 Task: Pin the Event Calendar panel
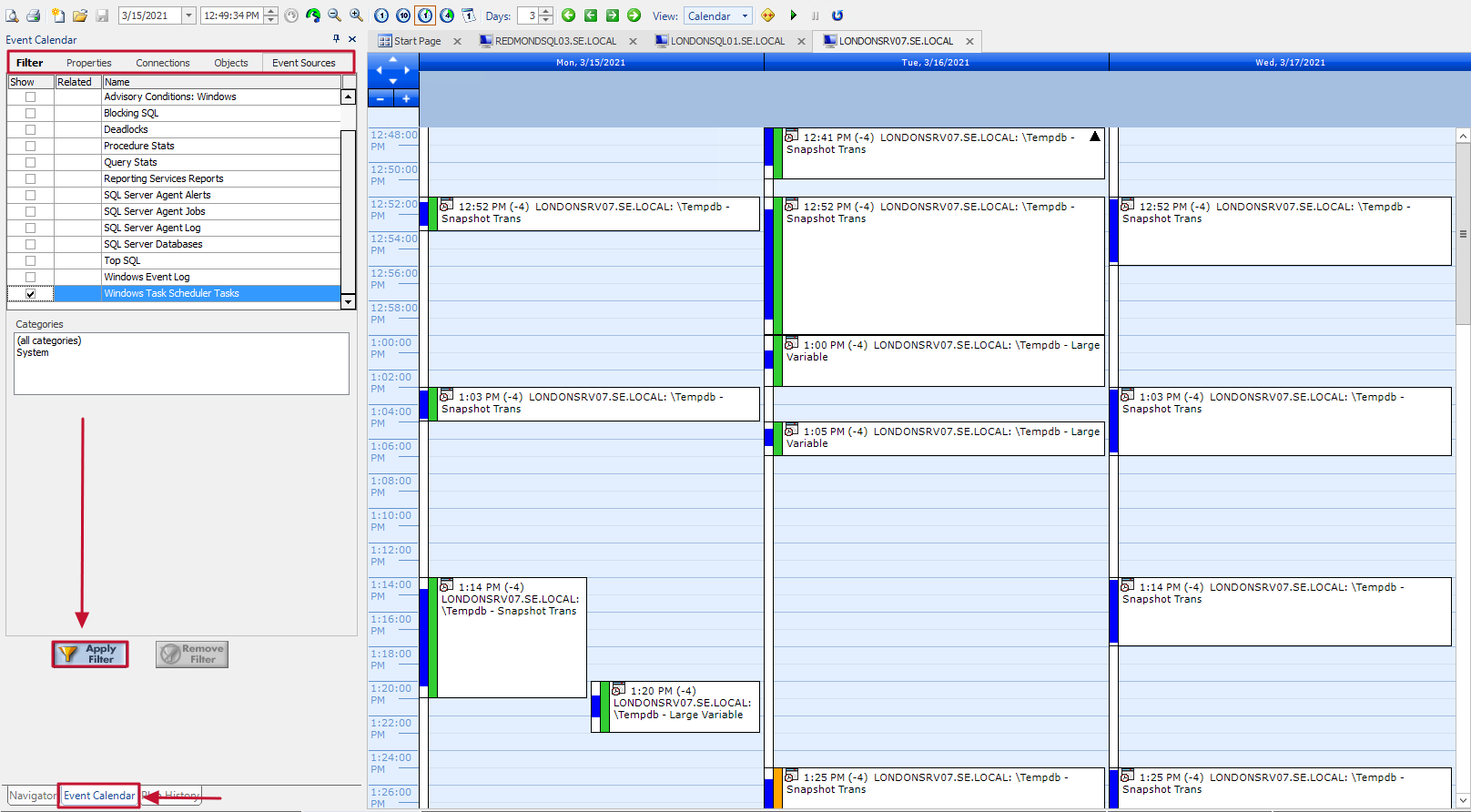point(336,39)
